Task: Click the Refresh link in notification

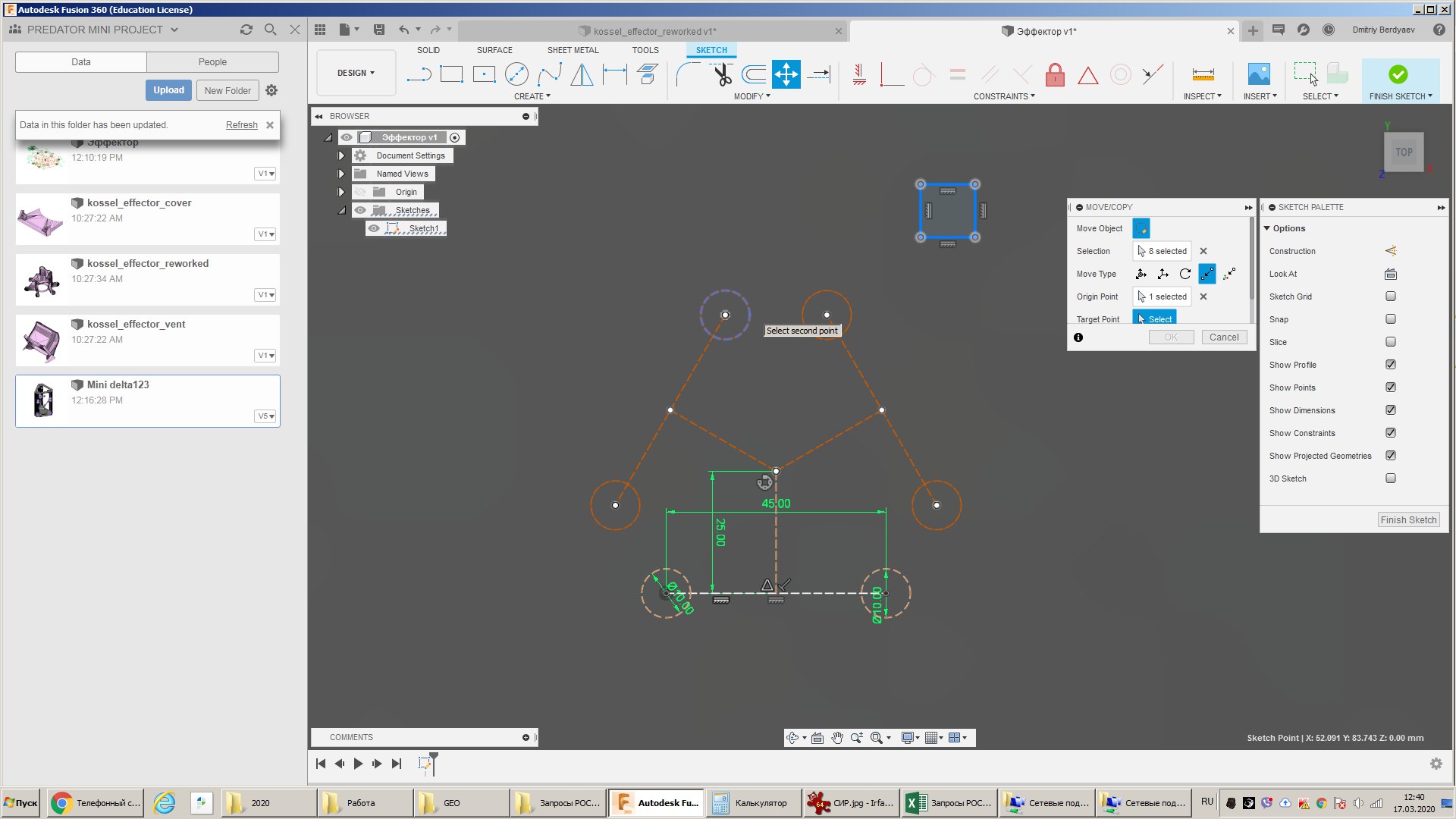Action: coord(241,125)
